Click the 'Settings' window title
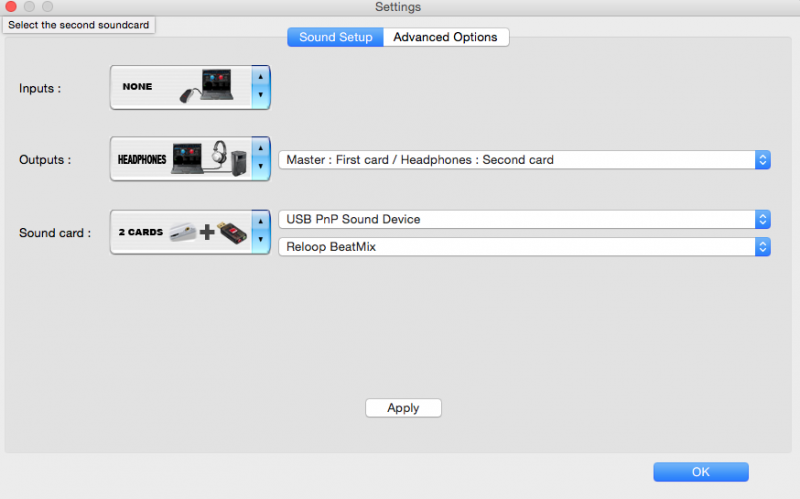The height and width of the screenshot is (499, 800). point(398,7)
